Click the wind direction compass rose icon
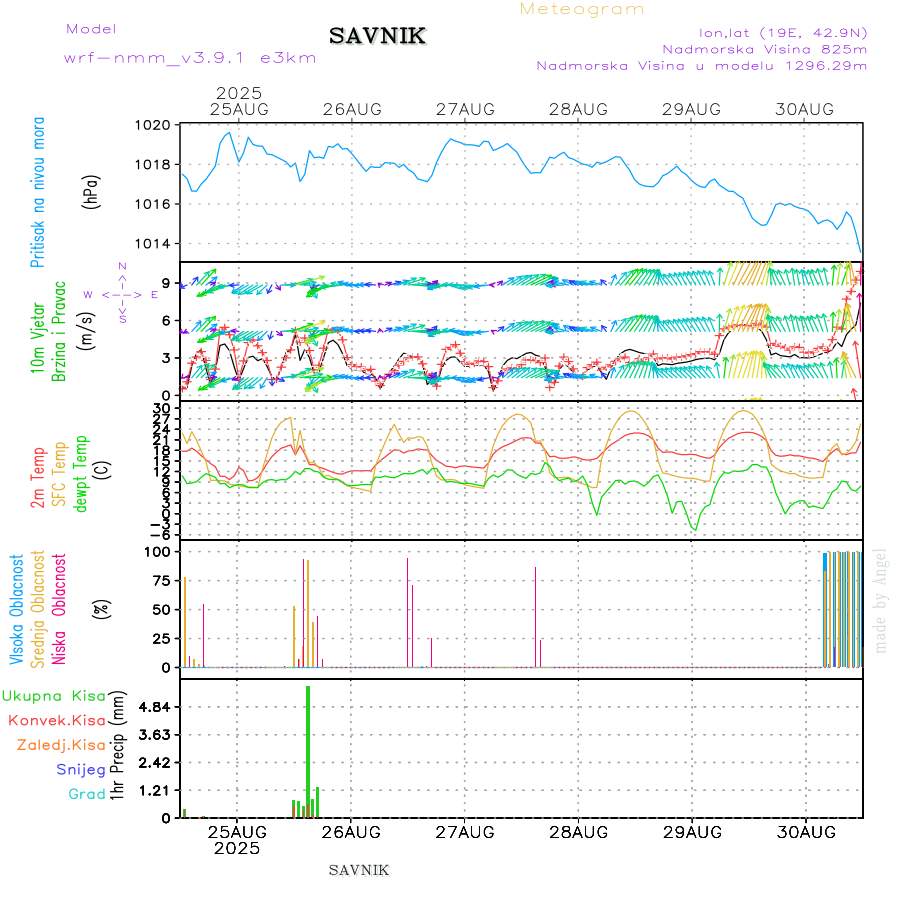 (122, 294)
